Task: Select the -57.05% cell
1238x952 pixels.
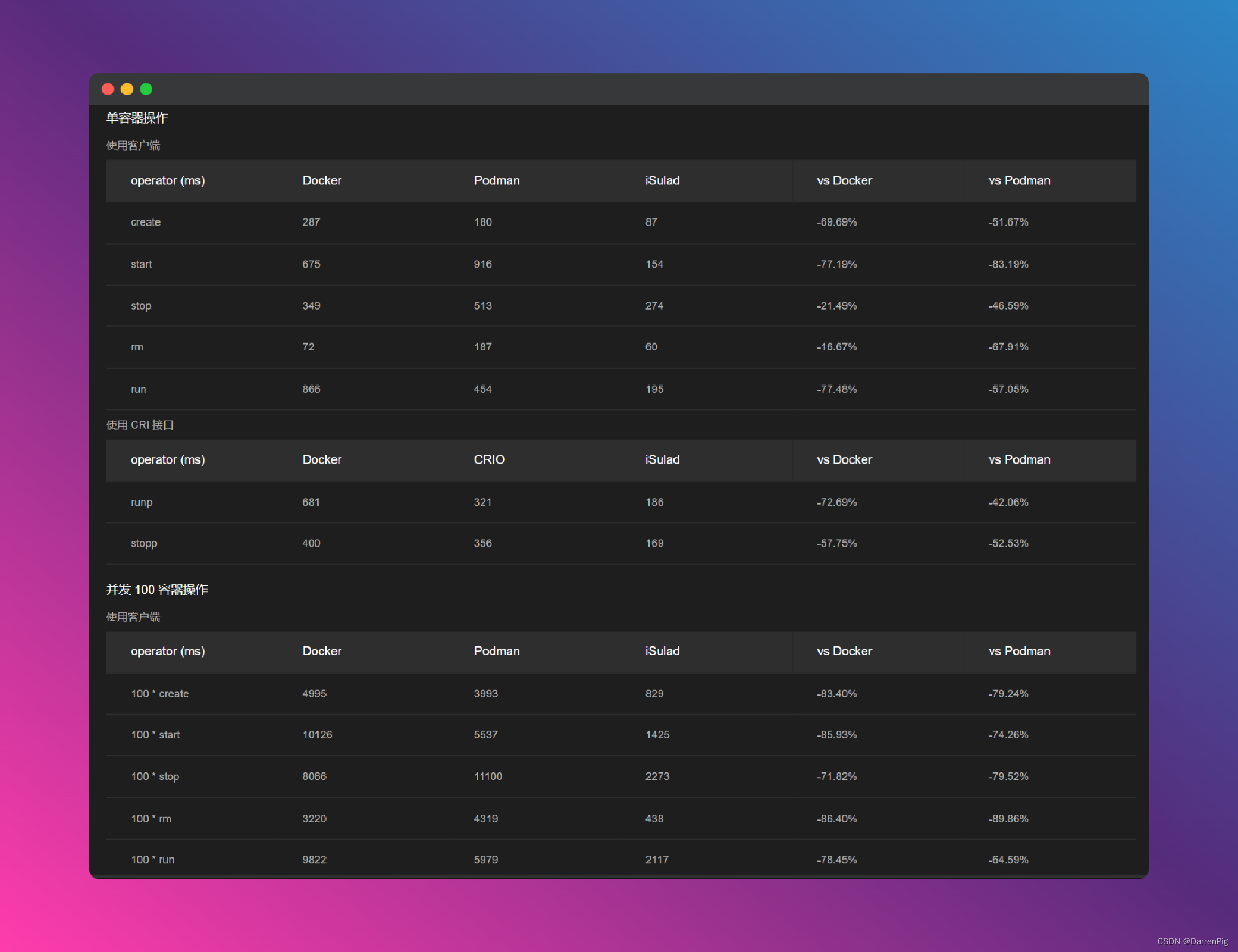Action: click(1008, 389)
